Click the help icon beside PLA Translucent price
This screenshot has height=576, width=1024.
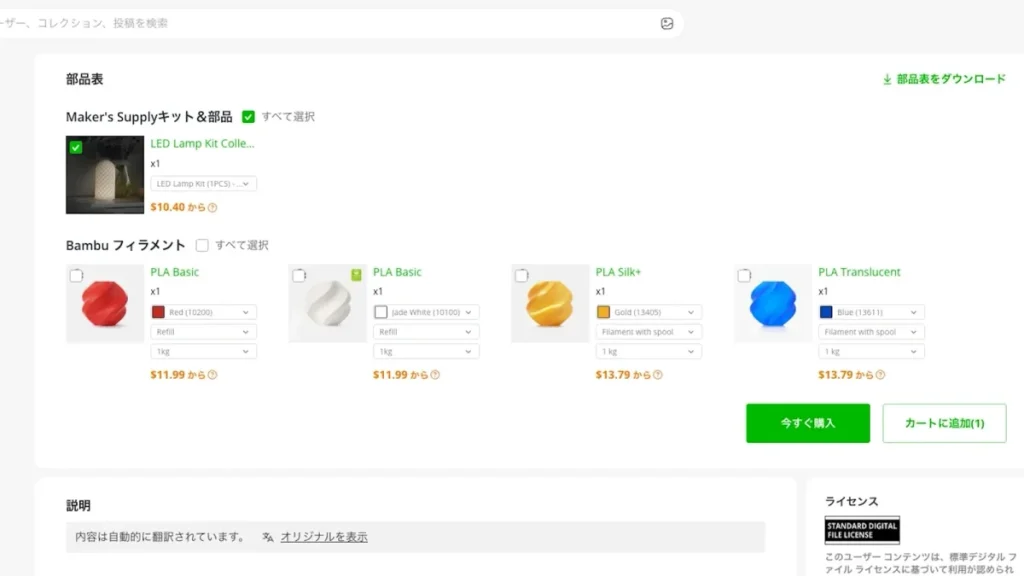click(880, 375)
